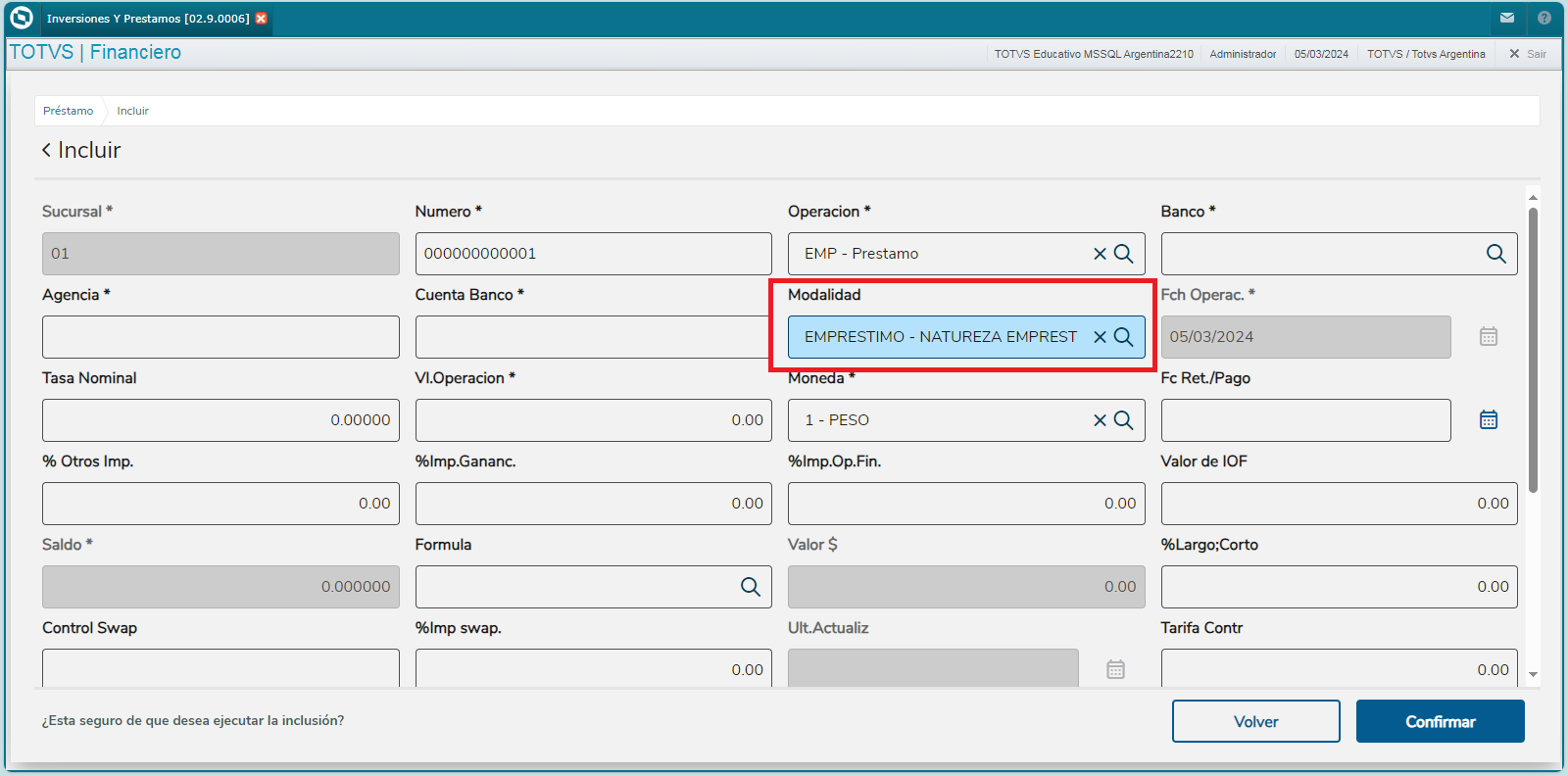Search Modalidad with magnifier icon
Screen dimensions: 1568x776
tap(1124, 337)
